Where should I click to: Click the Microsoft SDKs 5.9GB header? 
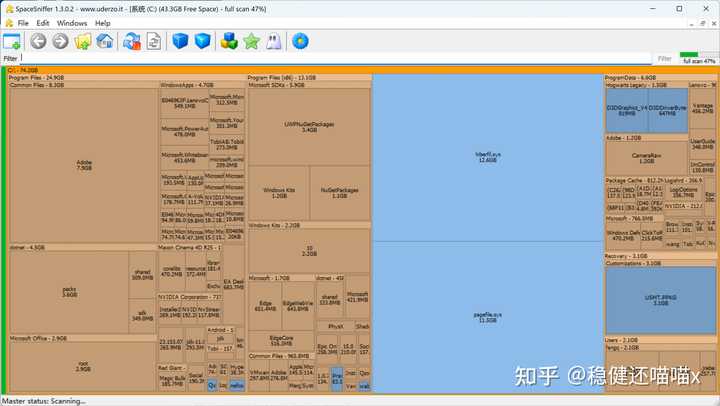pyautogui.click(x=309, y=85)
